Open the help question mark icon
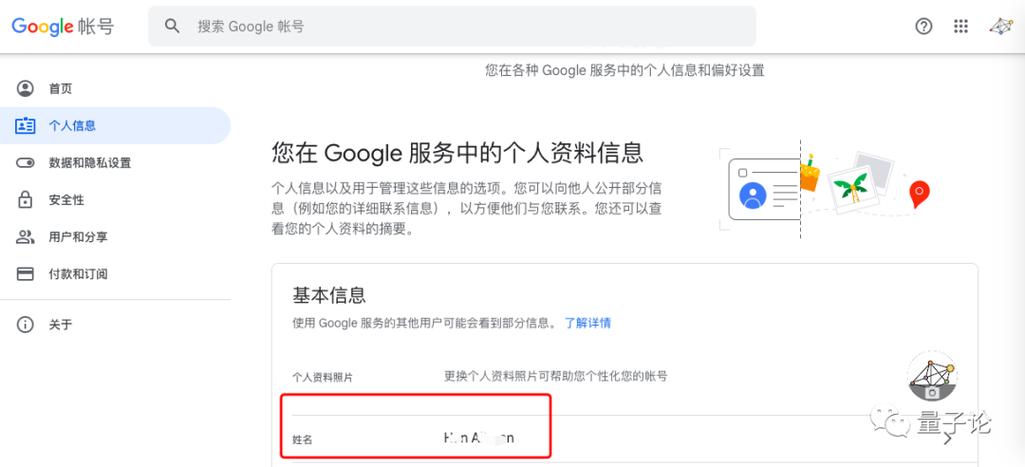 pyautogui.click(x=923, y=26)
